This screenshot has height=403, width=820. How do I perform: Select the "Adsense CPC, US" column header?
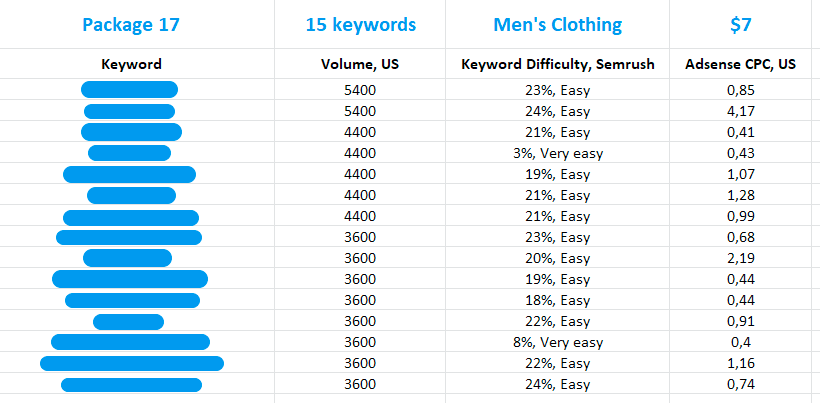(x=741, y=65)
